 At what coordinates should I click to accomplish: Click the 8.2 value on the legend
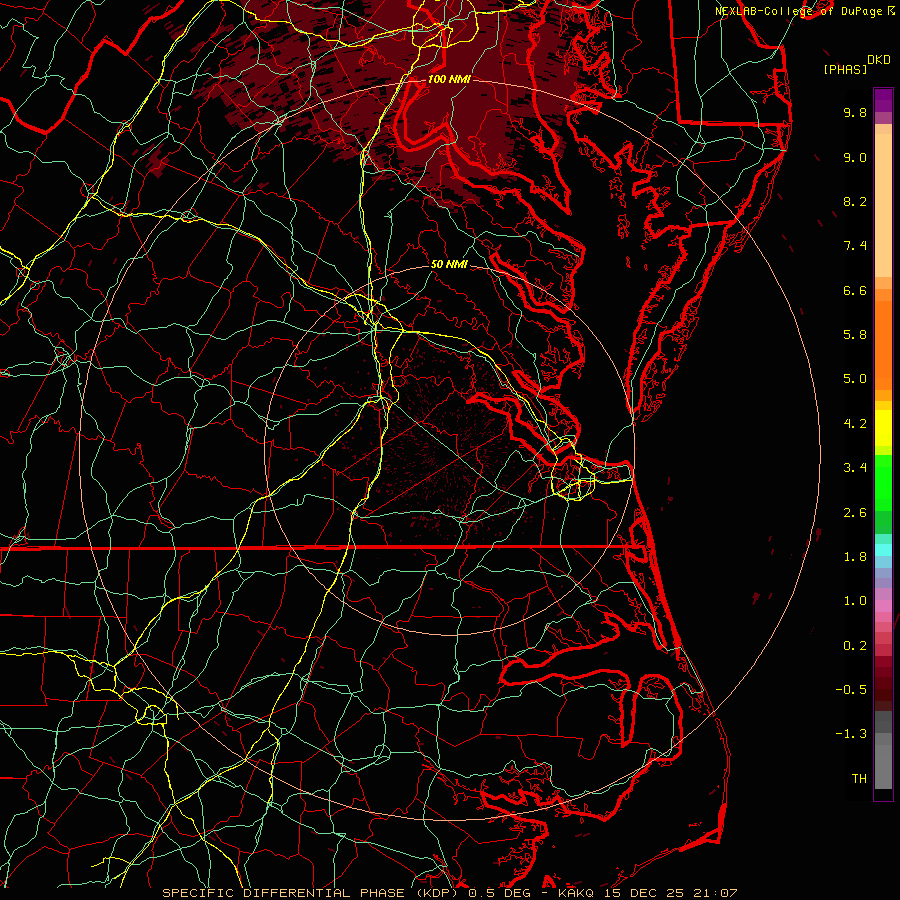click(855, 201)
